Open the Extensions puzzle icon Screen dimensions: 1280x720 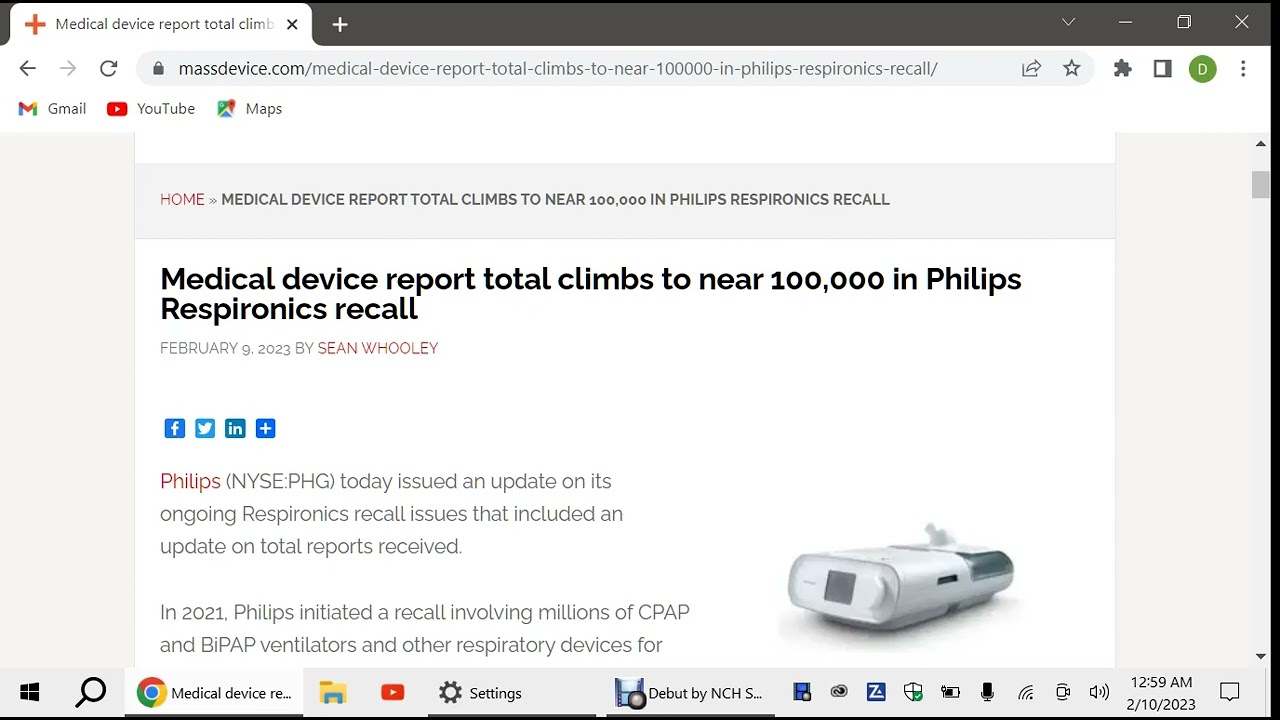coord(1123,68)
